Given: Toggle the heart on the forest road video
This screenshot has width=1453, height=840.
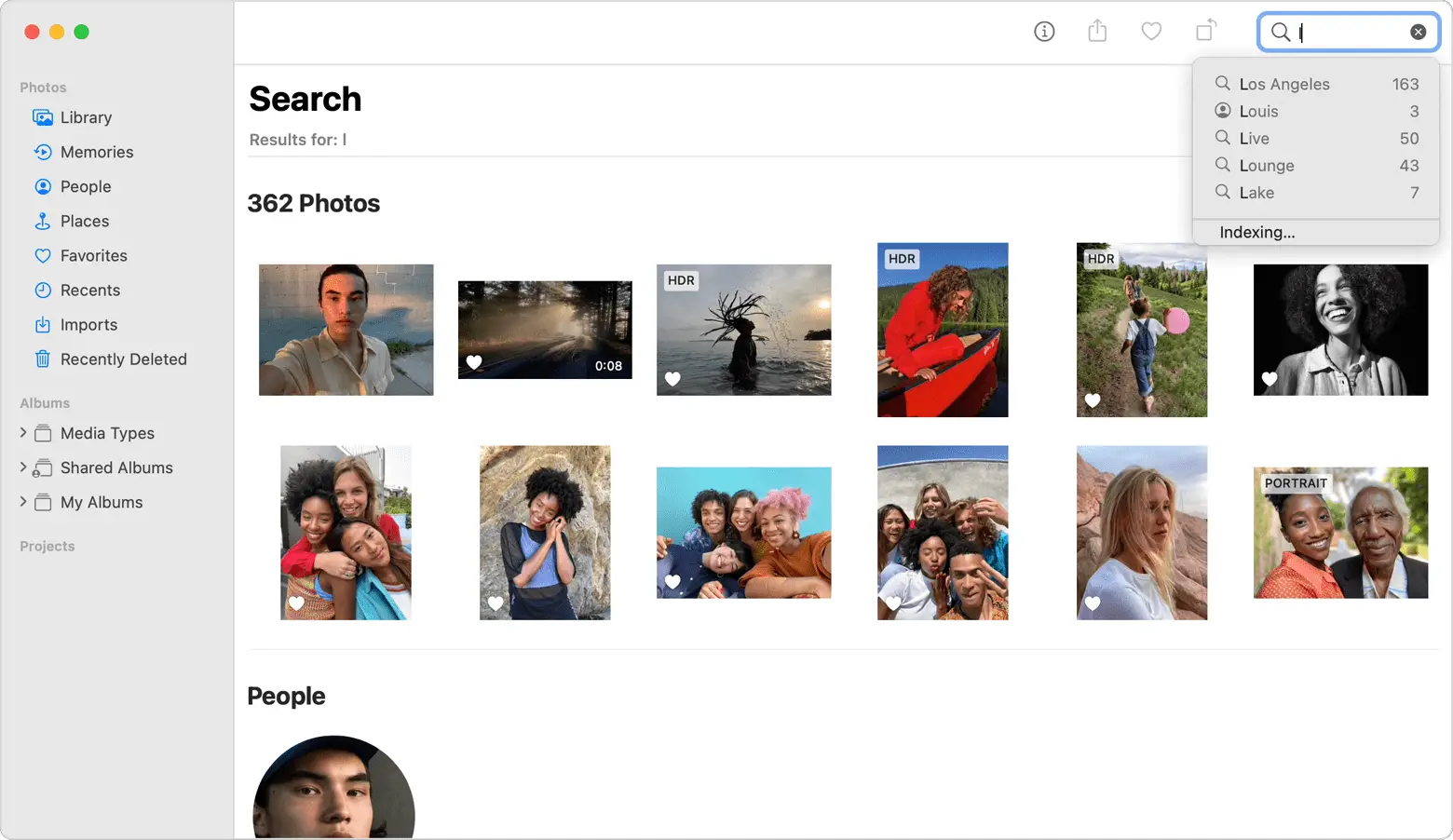Looking at the screenshot, I should click(x=474, y=362).
